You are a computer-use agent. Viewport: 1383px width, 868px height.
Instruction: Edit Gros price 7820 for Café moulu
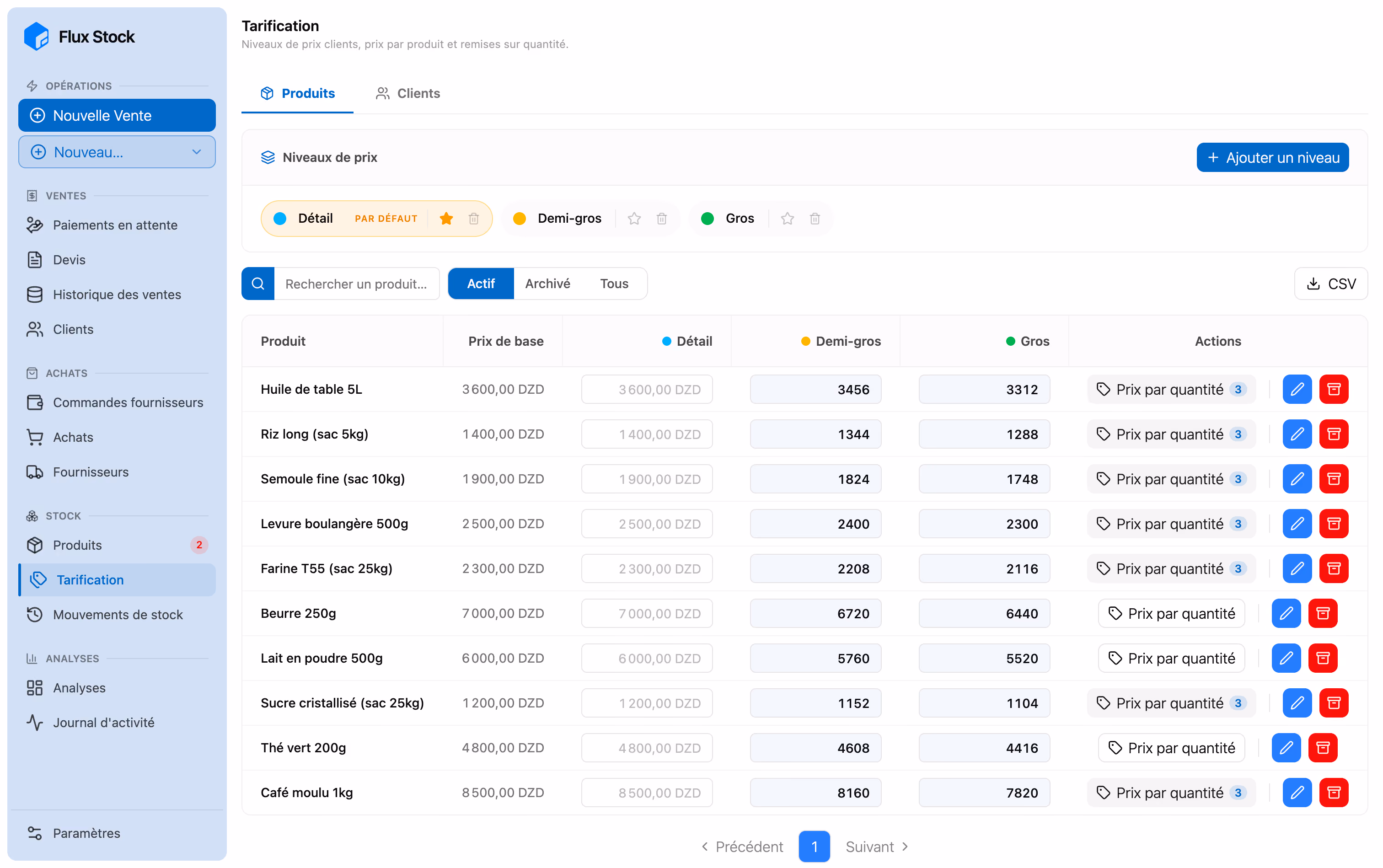click(984, 792)
